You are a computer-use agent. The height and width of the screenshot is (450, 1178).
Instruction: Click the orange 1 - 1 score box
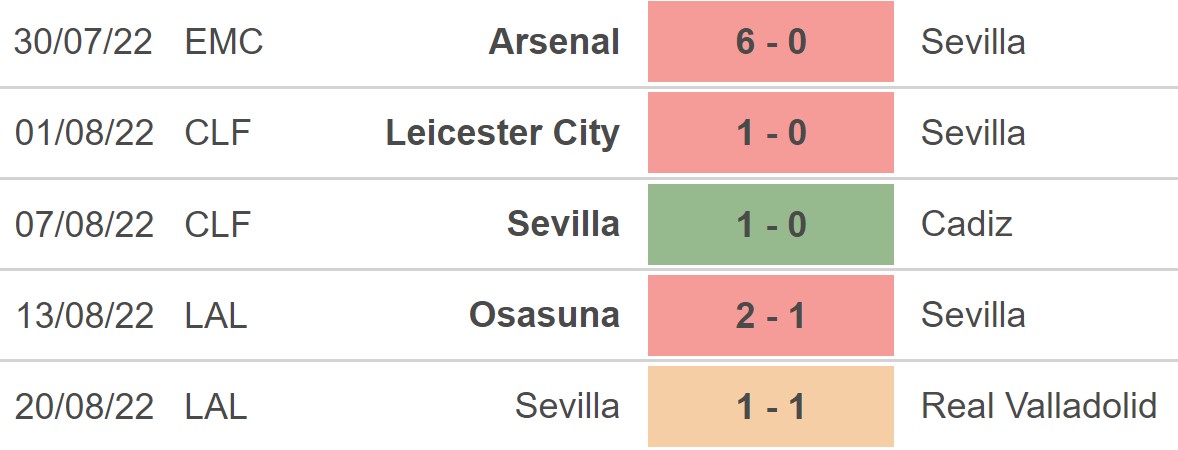tap(770, 406)
